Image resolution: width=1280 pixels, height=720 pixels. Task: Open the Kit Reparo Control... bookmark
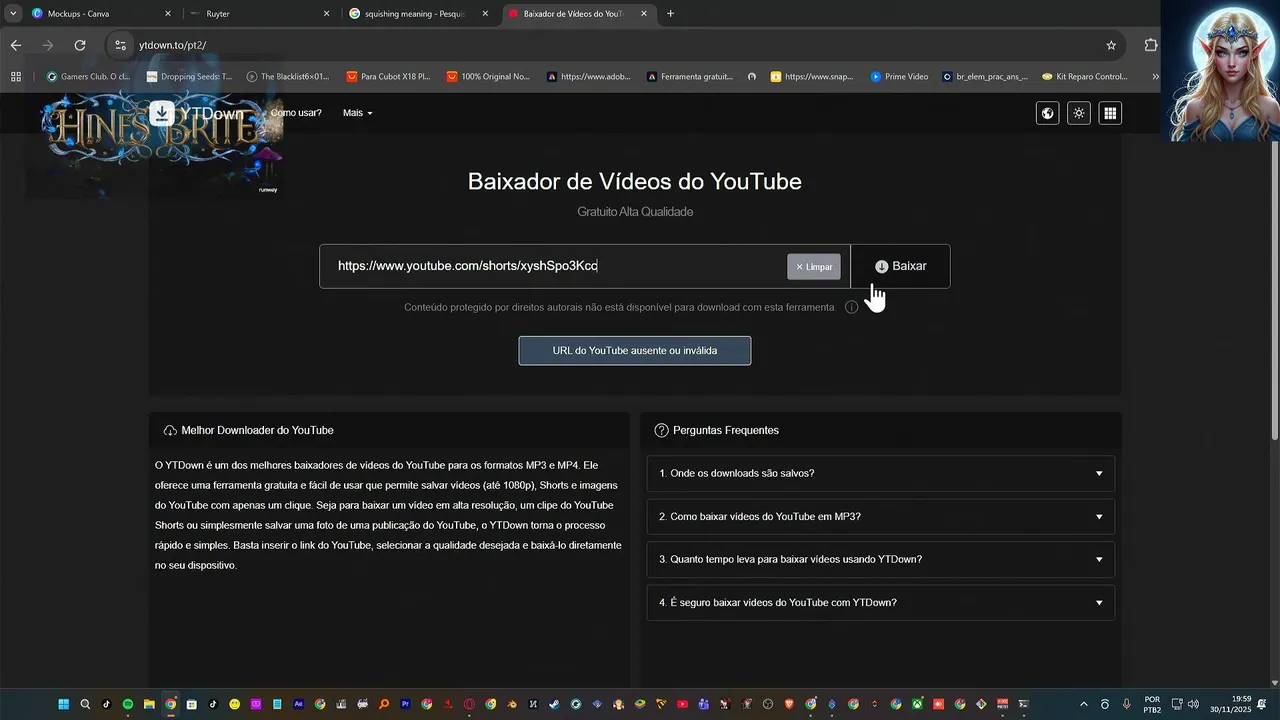(x=1085, y=76)
